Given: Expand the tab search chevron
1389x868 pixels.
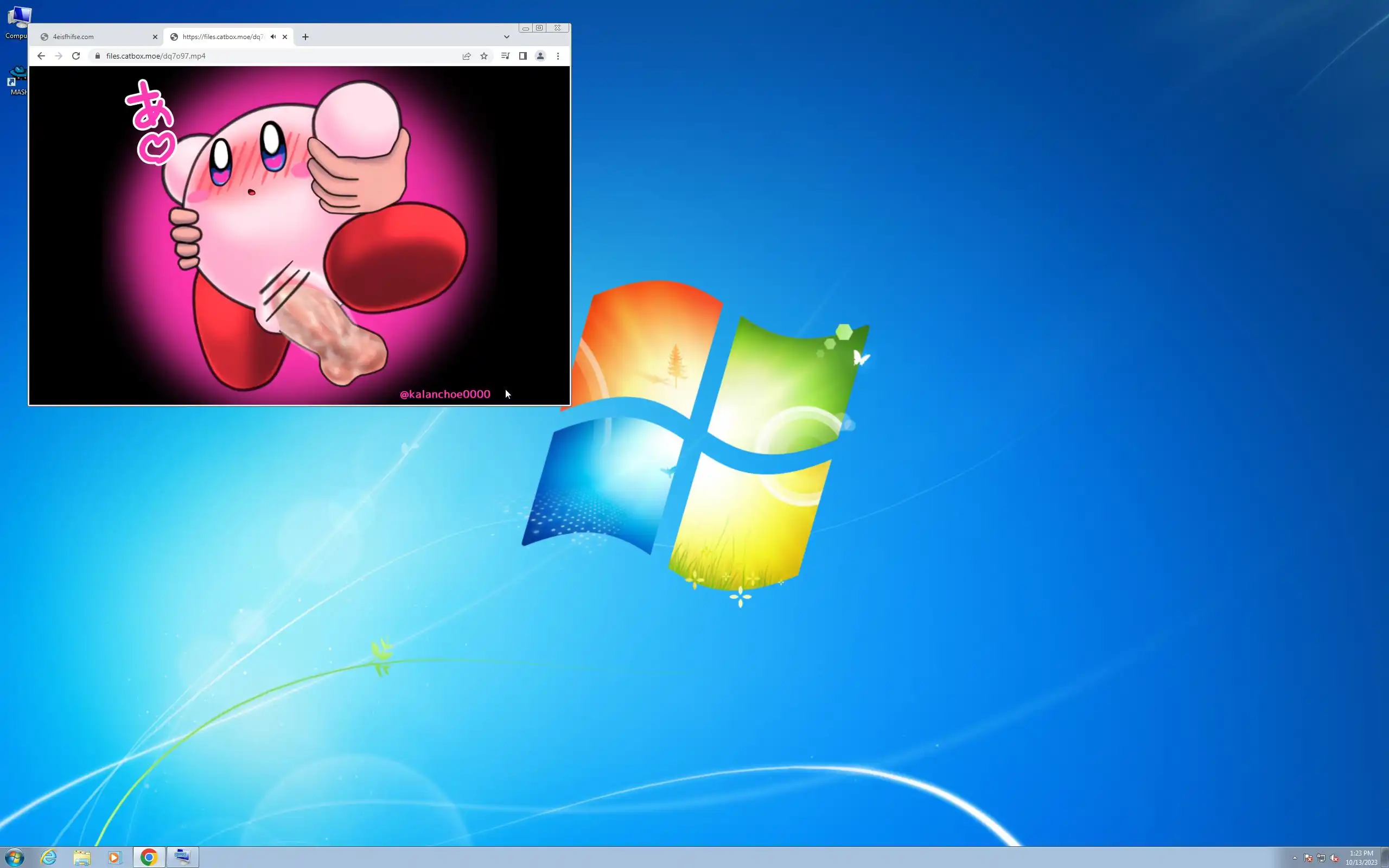Looking at the screenshot, I should [506, 37].
